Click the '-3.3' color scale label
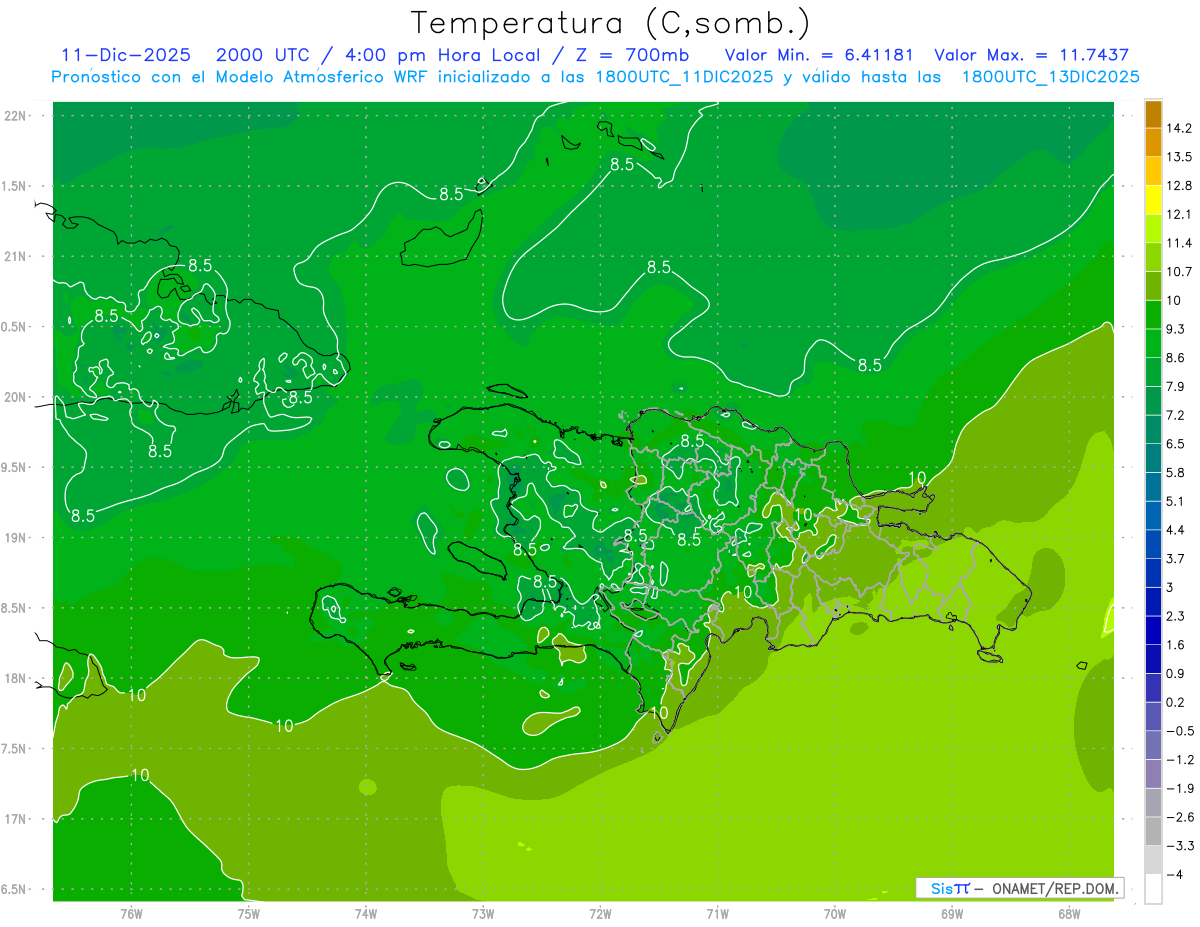This screenshot has height=927, width=1200. point(1179,846)
